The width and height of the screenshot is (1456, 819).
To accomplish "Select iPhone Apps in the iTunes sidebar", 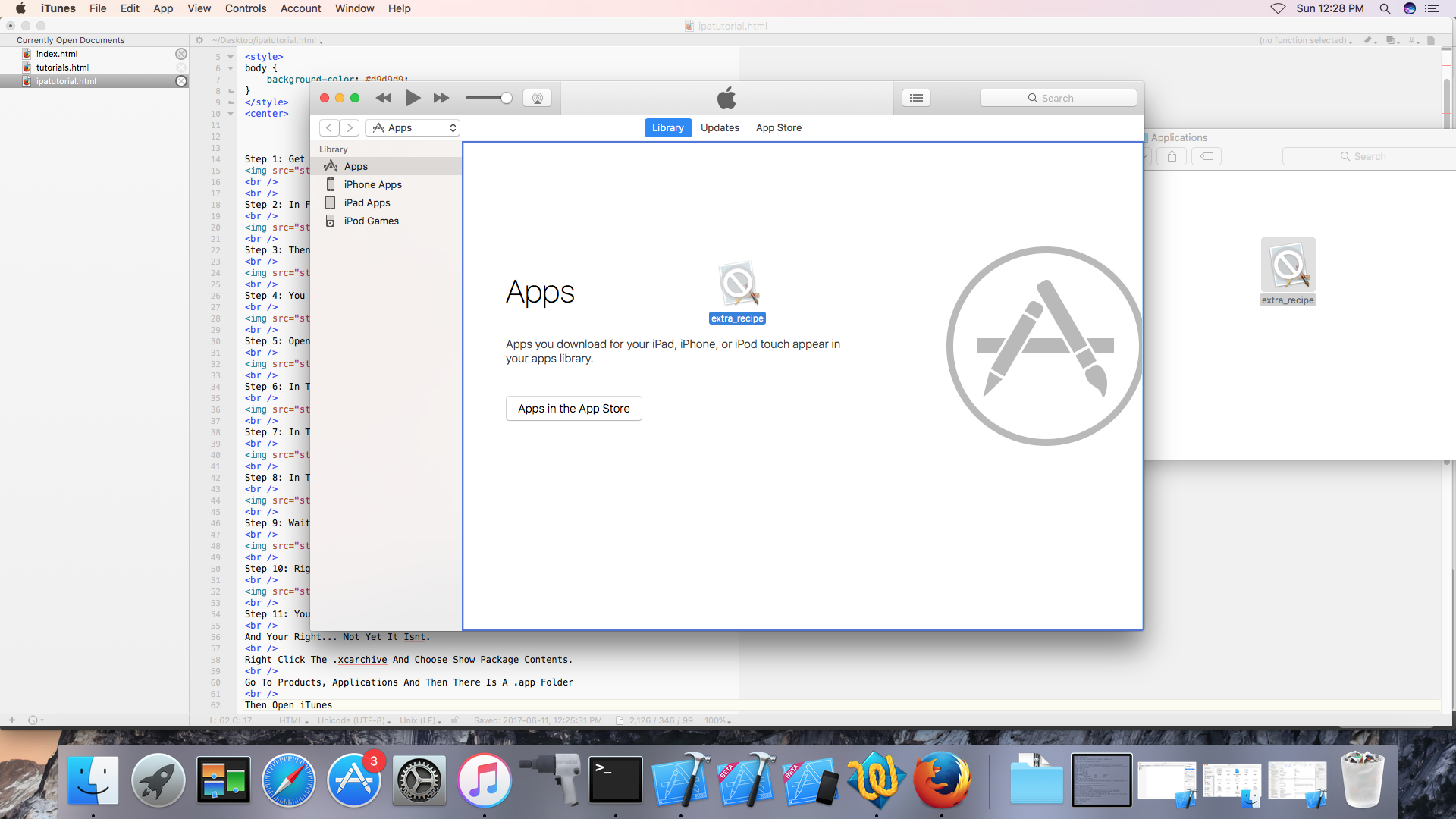I will pyautogui.click(x=374, y=184).
